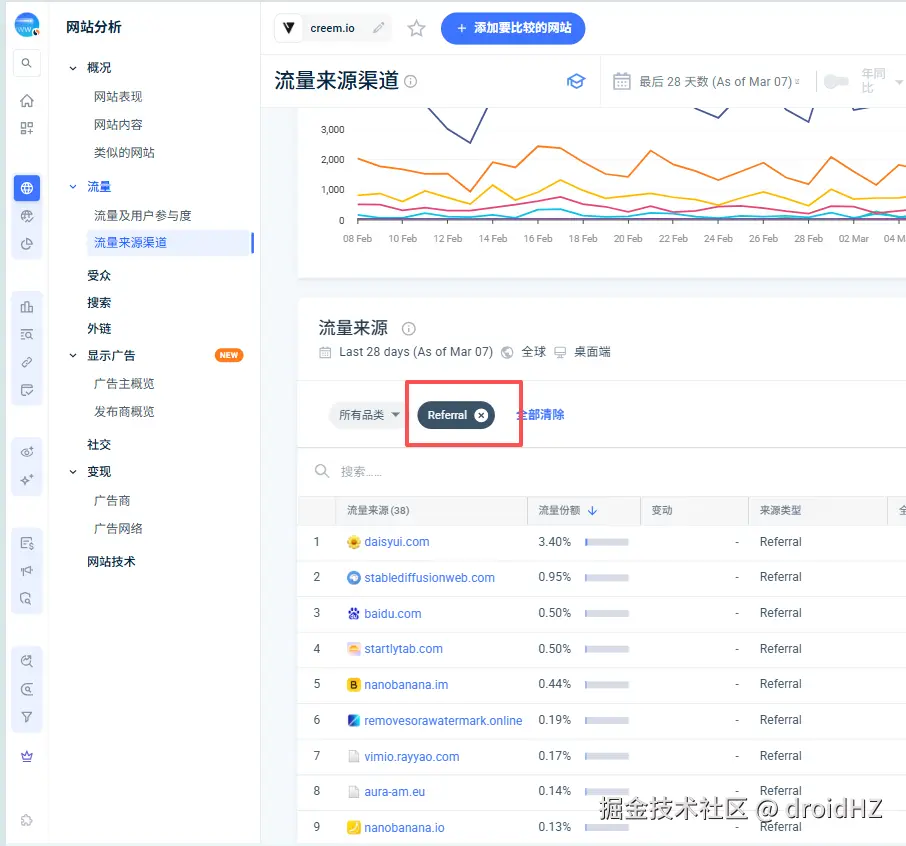Open the eye with sparkle icon
Screen dimensions: 906x846
pyautogui.click(x=27, y=452)
